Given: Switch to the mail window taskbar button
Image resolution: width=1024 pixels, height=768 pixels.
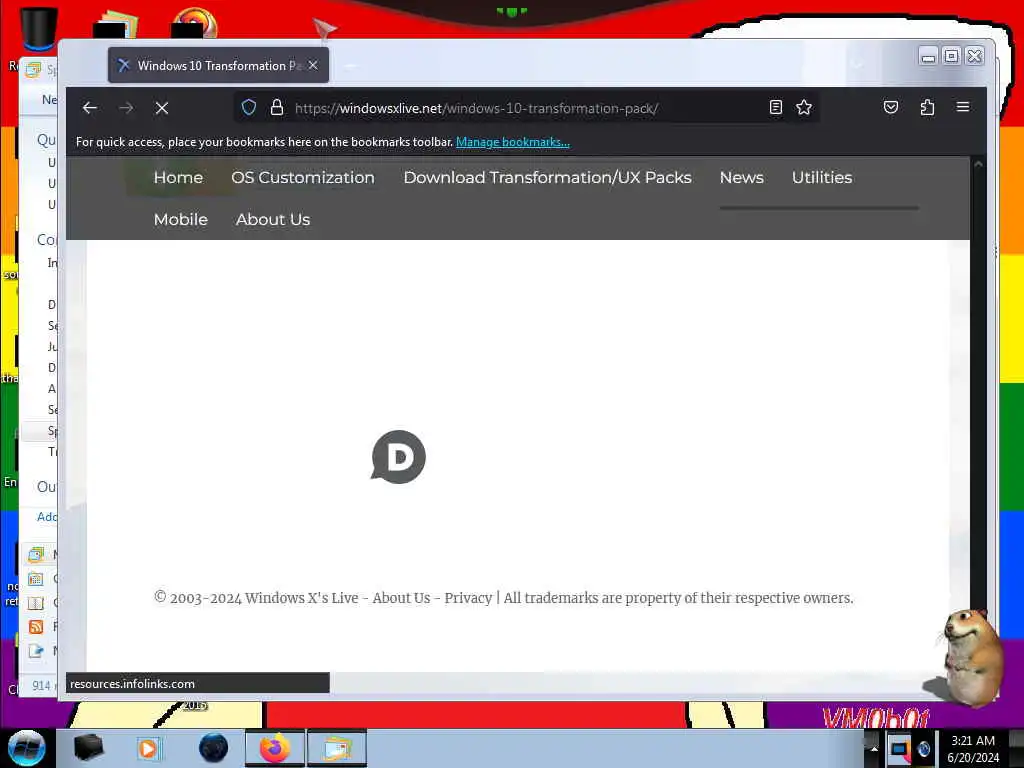Looking at the screenshot, I should [x=337, y=748].
